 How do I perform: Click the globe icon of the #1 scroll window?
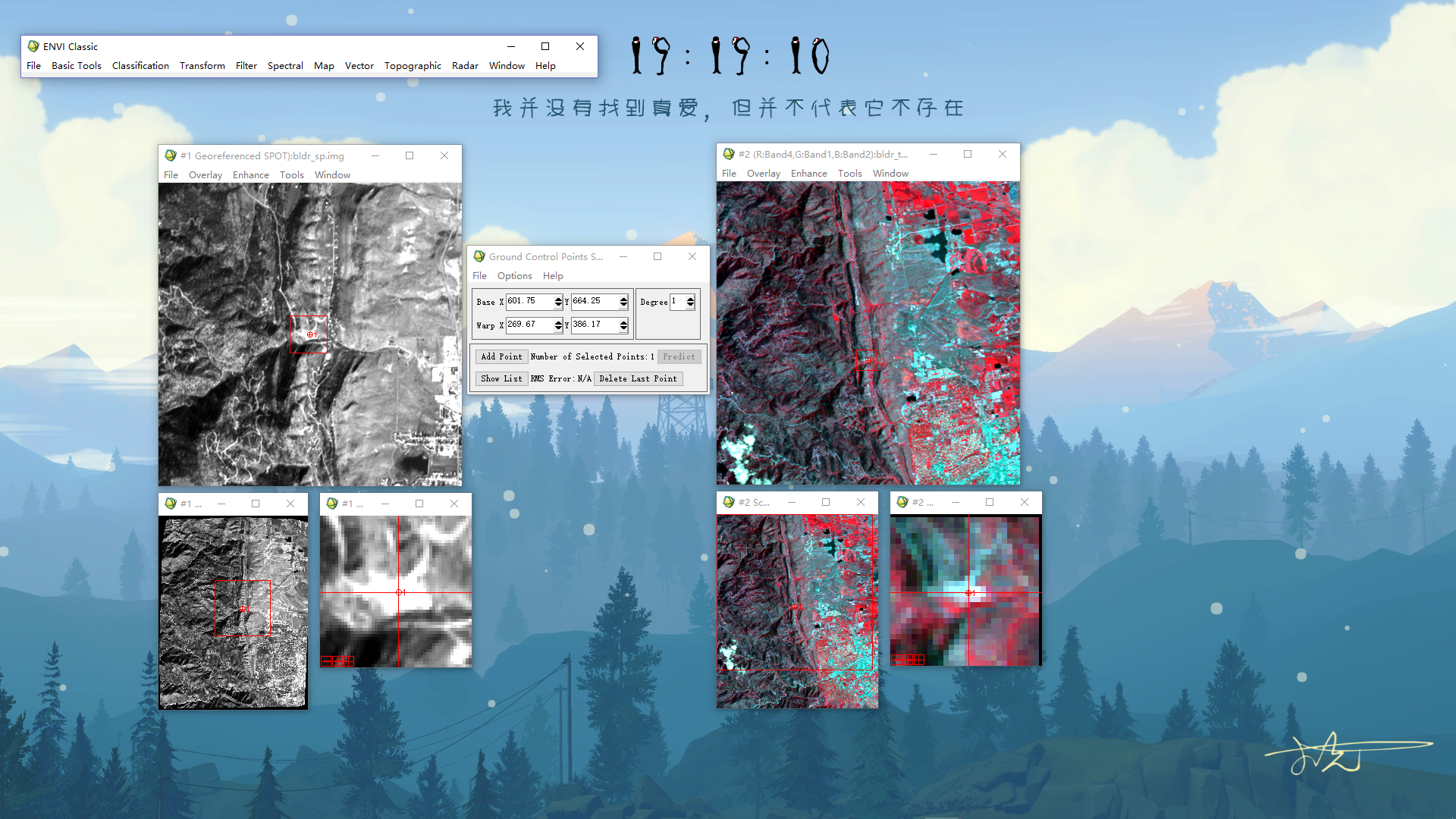pos(171,504)
